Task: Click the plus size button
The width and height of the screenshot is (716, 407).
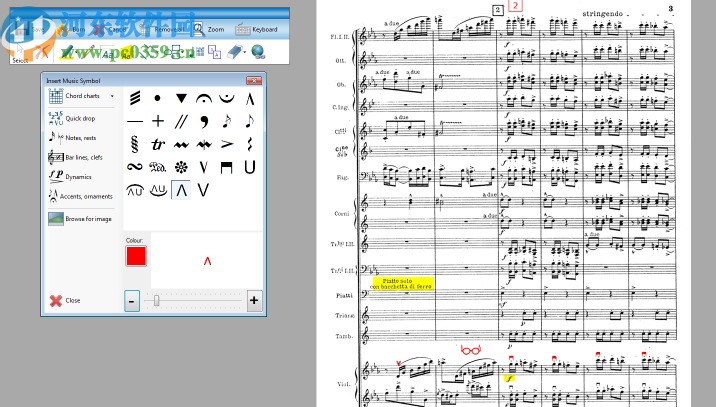Action: 254,301
